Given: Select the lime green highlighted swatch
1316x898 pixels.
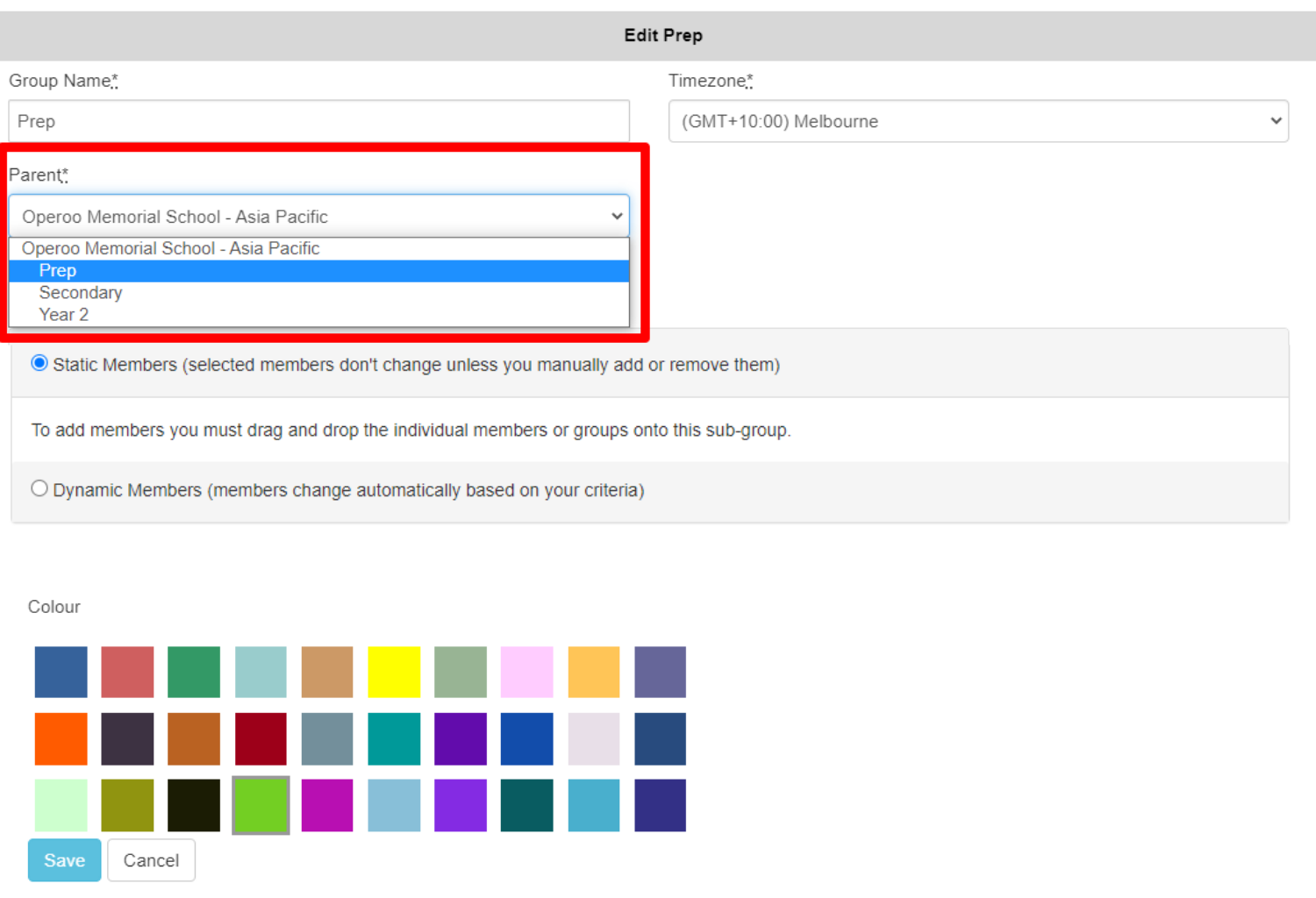Looking at the screenshot, I should tap(261, 805).
